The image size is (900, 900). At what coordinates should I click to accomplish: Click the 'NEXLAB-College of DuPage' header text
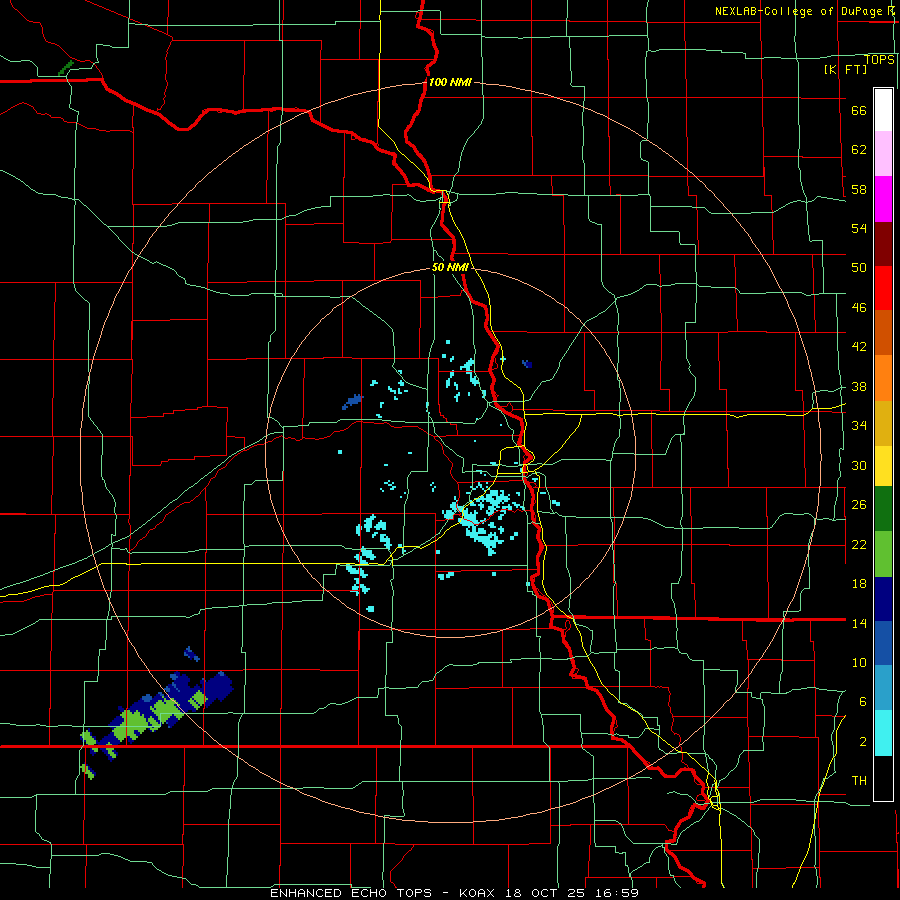pyautogui.click(x=800, y=11)
